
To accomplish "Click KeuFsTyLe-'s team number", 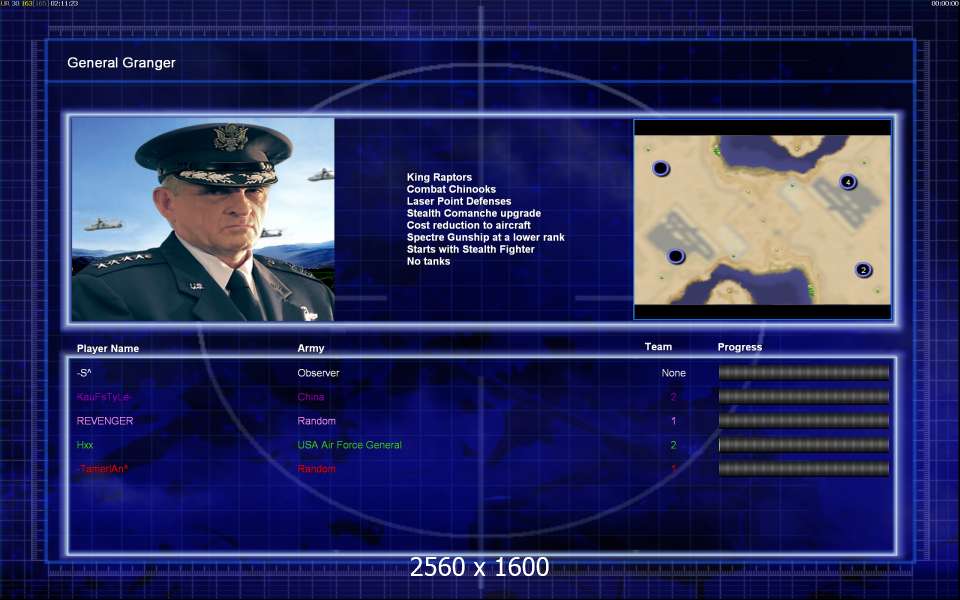I will 673,397.
